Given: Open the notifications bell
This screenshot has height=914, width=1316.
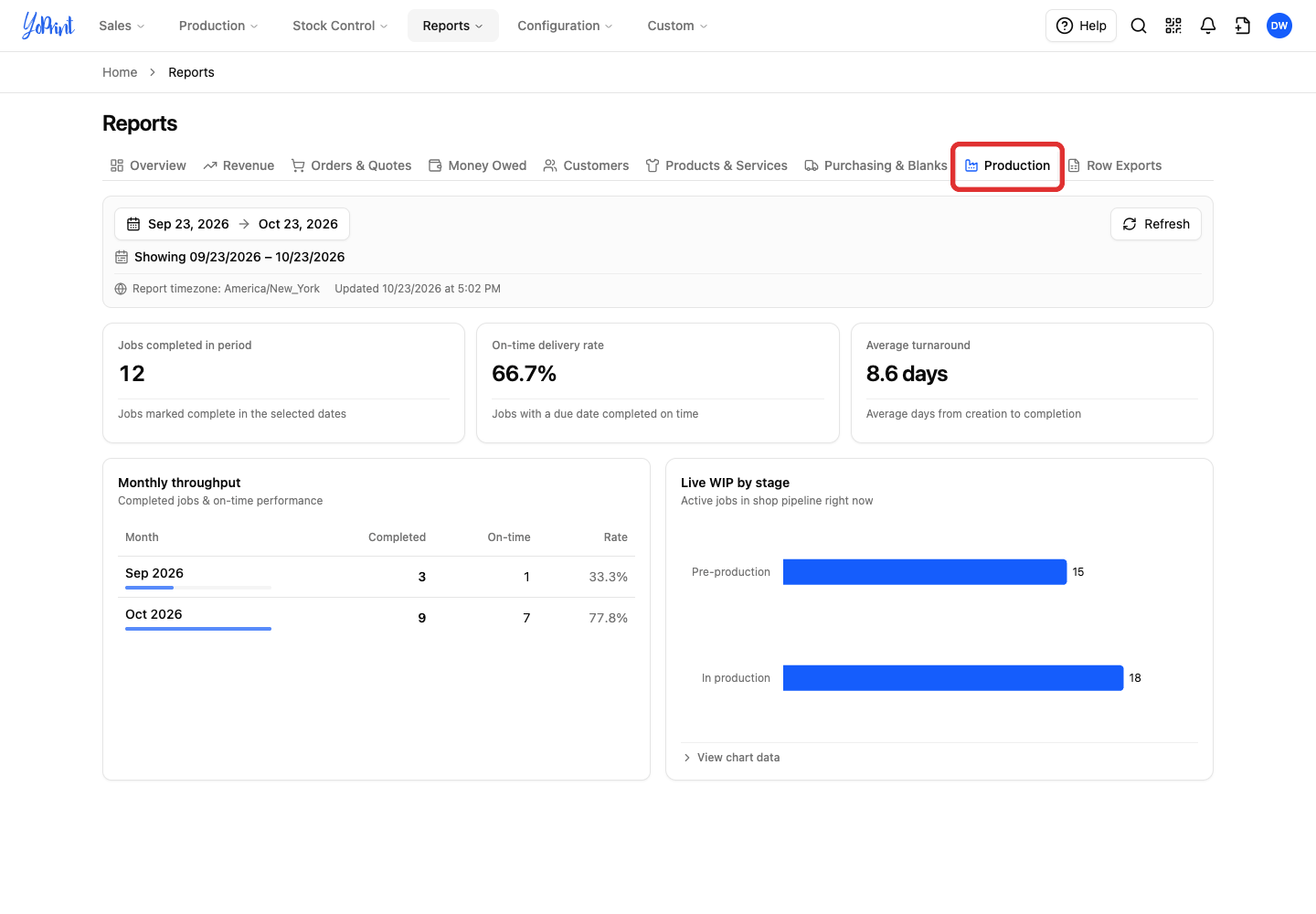Looking at the screenshot, I should [1208, 26].
